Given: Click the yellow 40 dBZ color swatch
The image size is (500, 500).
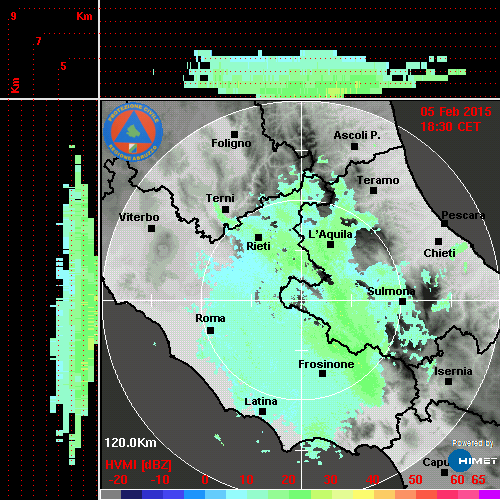Looking at the screenshot, I should [x=363, y=494].
